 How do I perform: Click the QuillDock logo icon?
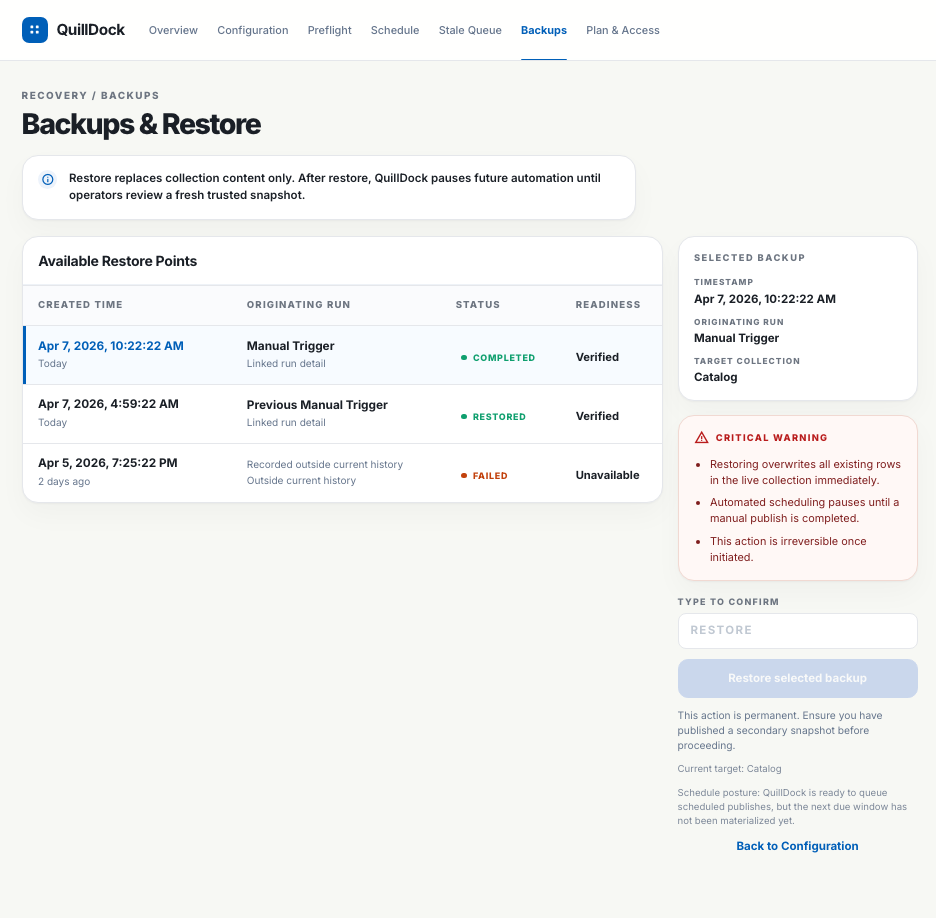tap(35, 30)
